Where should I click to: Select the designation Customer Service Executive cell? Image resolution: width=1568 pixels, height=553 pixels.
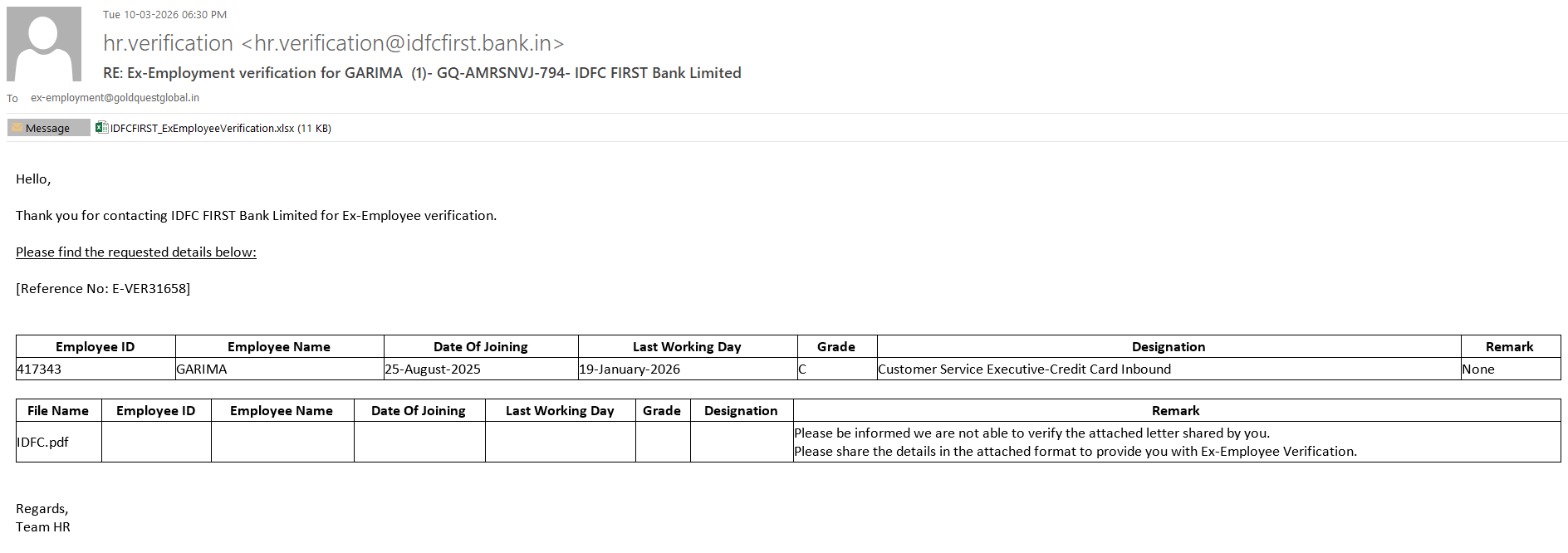1024,369
